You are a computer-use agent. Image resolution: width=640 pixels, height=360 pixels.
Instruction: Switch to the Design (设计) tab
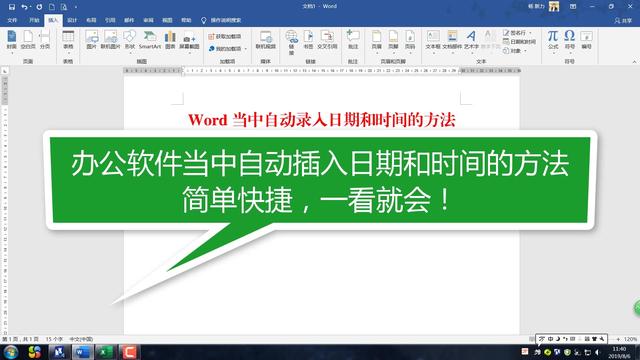(x=72, y=20)
